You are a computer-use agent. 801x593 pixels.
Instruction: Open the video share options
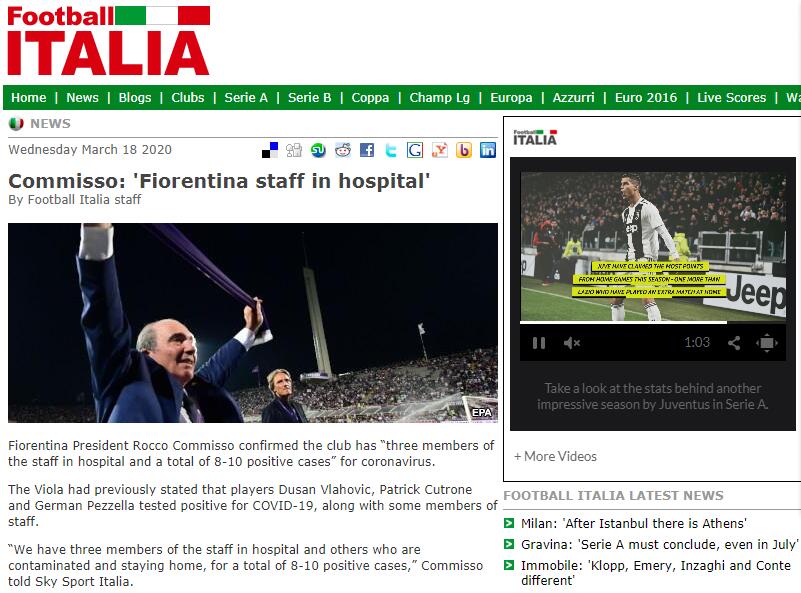(x=734, y=343)
